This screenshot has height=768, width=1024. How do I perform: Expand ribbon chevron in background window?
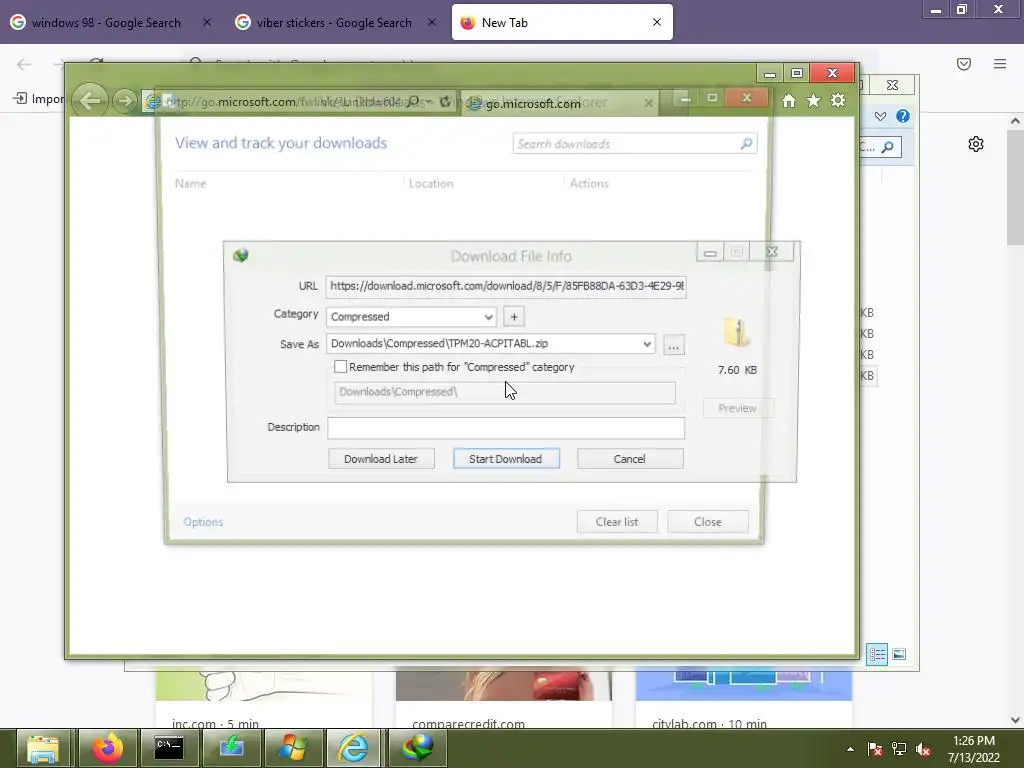click(x=880, y=116)
